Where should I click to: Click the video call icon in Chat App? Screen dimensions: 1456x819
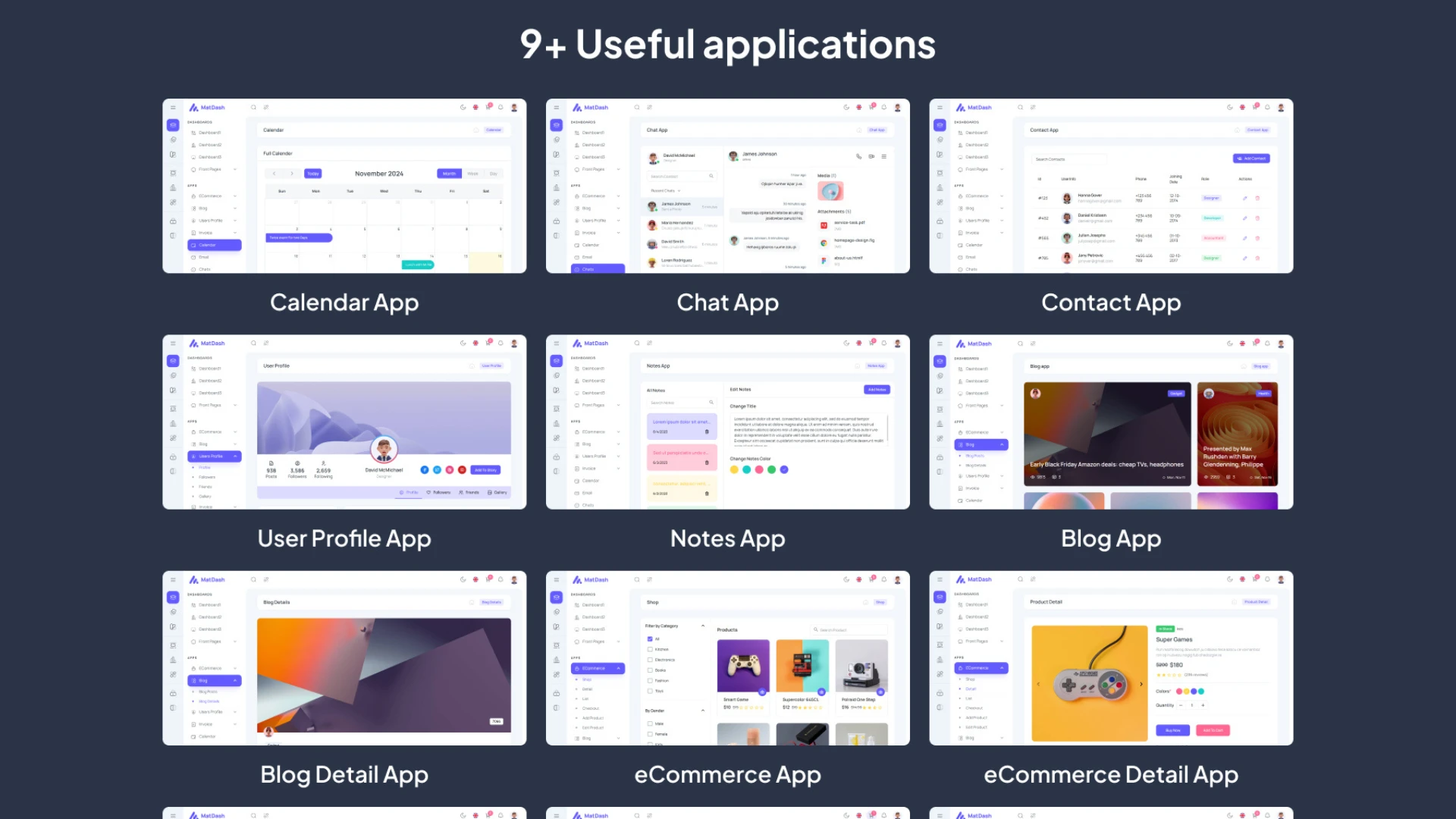coord(871,156)
